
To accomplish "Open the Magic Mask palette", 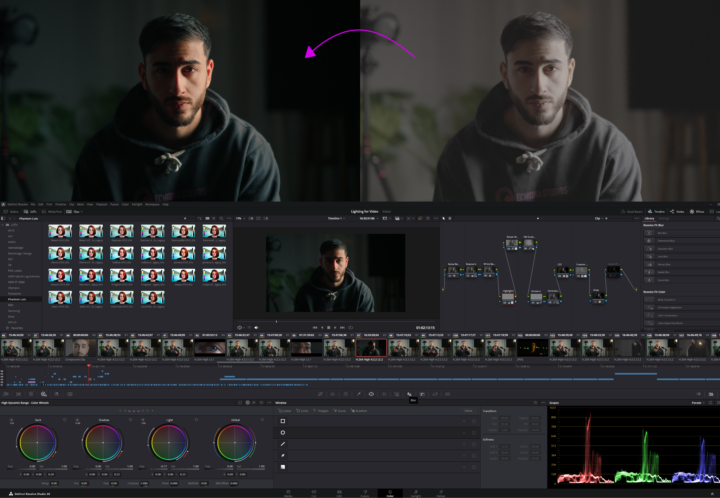I will 397,394.
